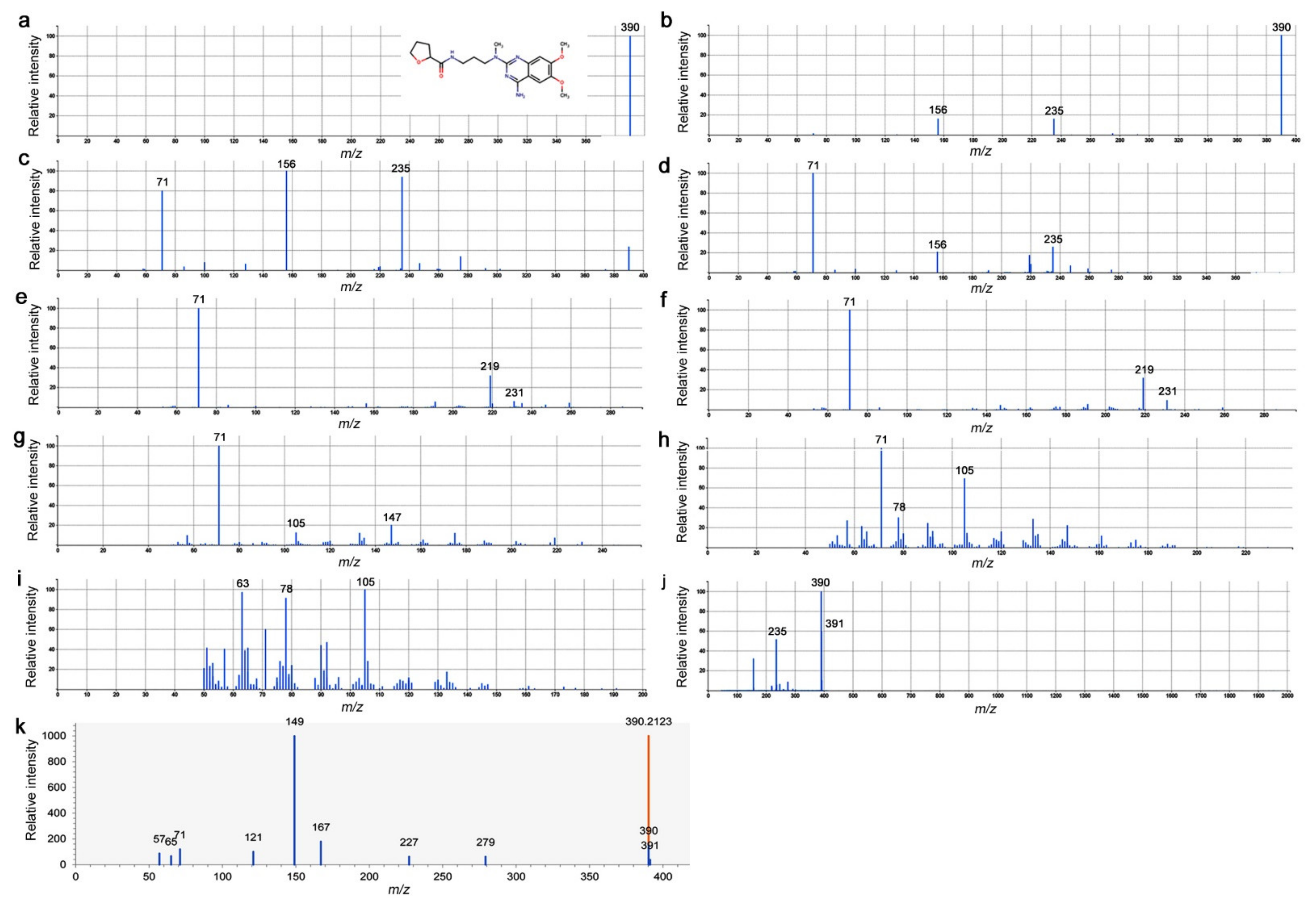
Task: Click the 156 peak label in panel b
Action: (938, 110)
